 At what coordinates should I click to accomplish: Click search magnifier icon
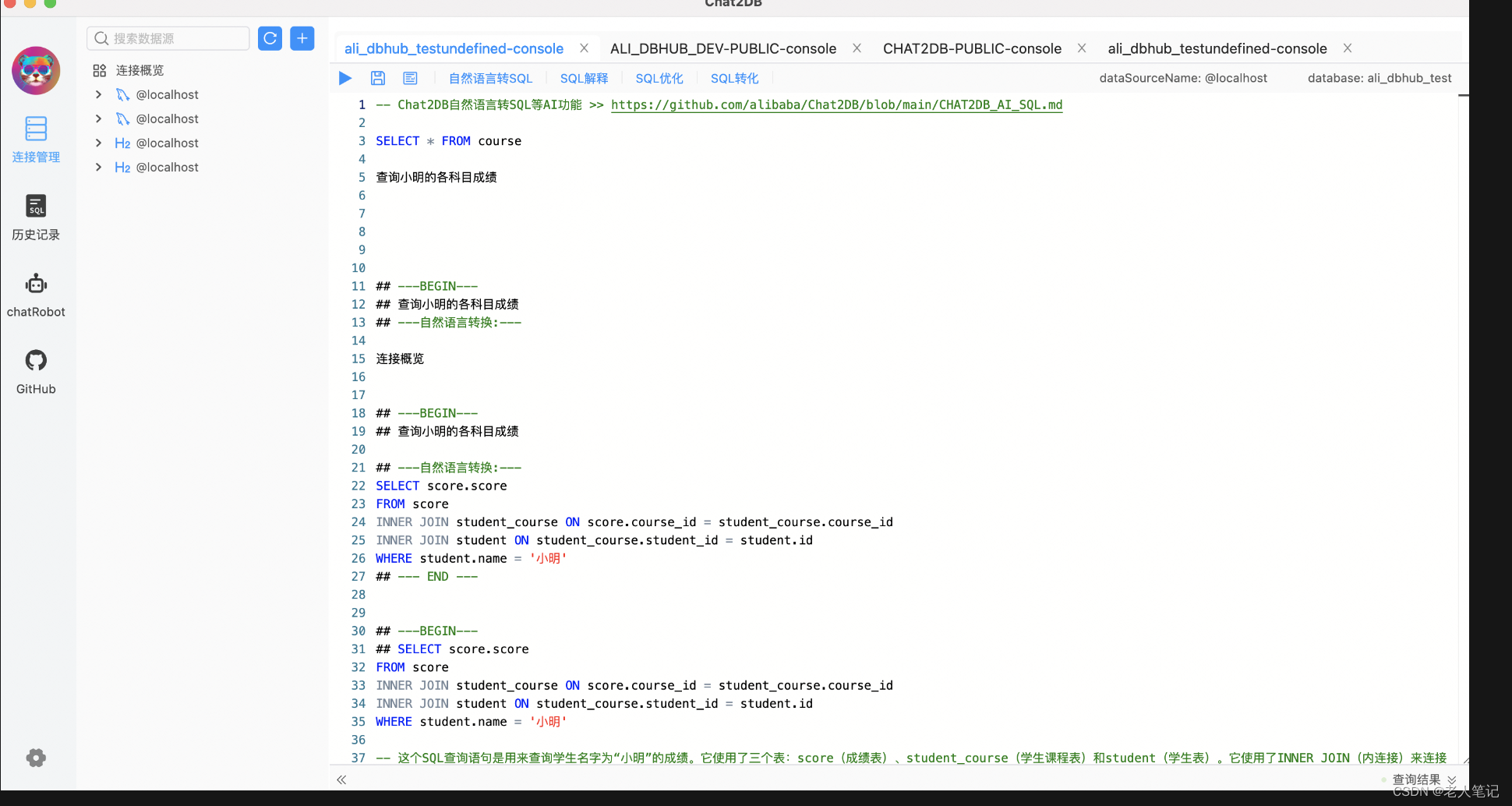pyautogui.click(x=101, y=38)
